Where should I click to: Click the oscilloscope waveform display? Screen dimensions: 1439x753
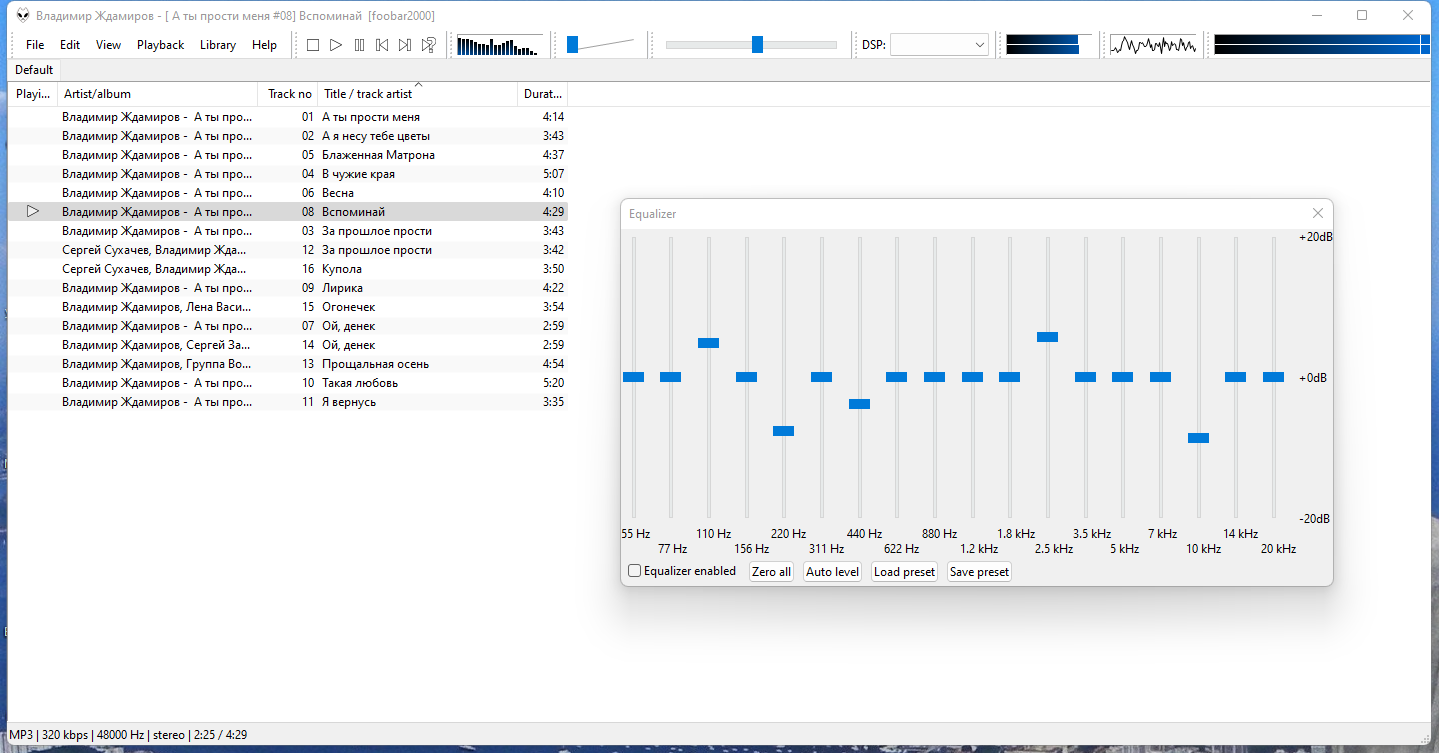coord(1153,45)
